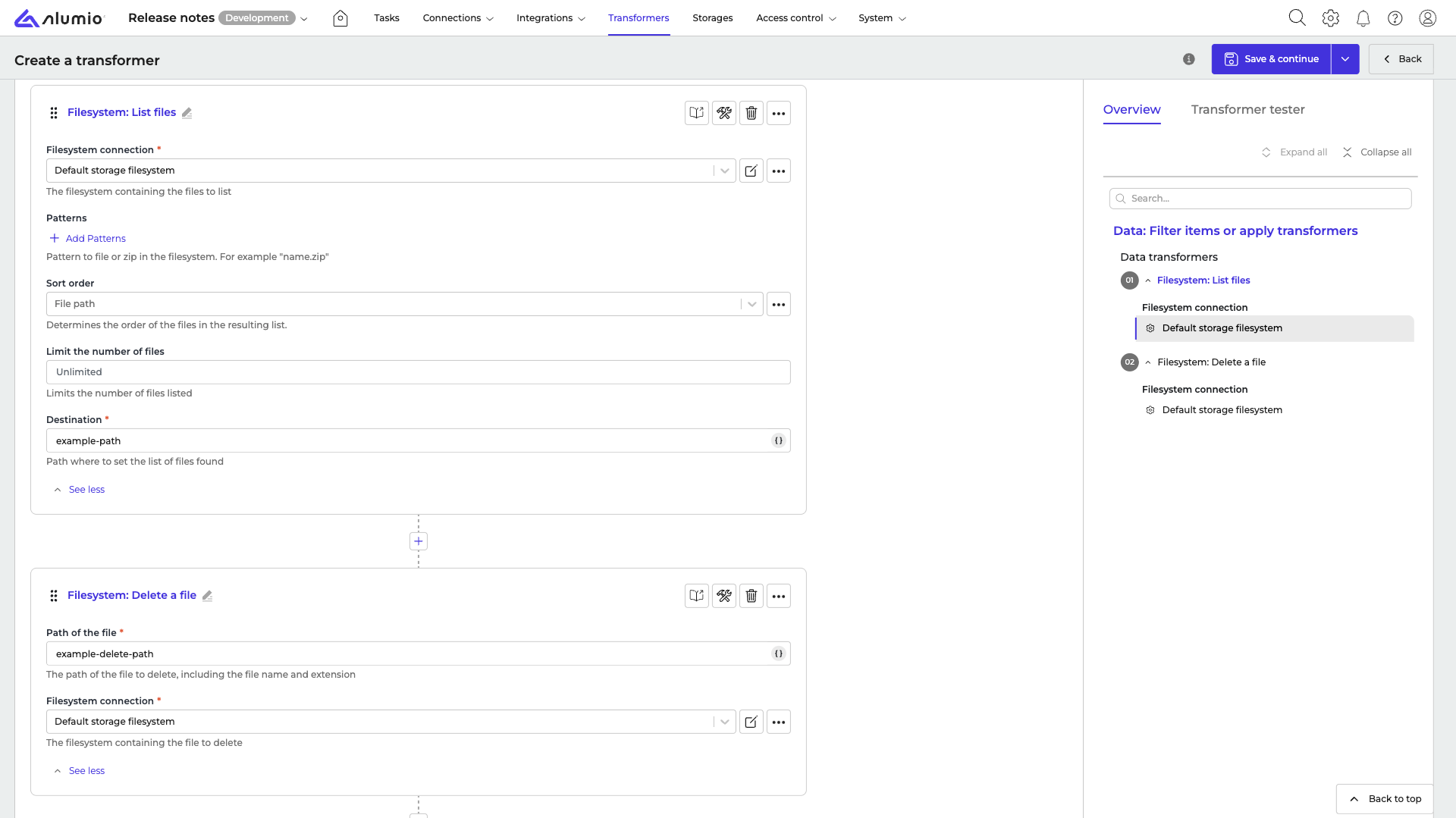Click plus button between transformers

(x=419, y=541)
